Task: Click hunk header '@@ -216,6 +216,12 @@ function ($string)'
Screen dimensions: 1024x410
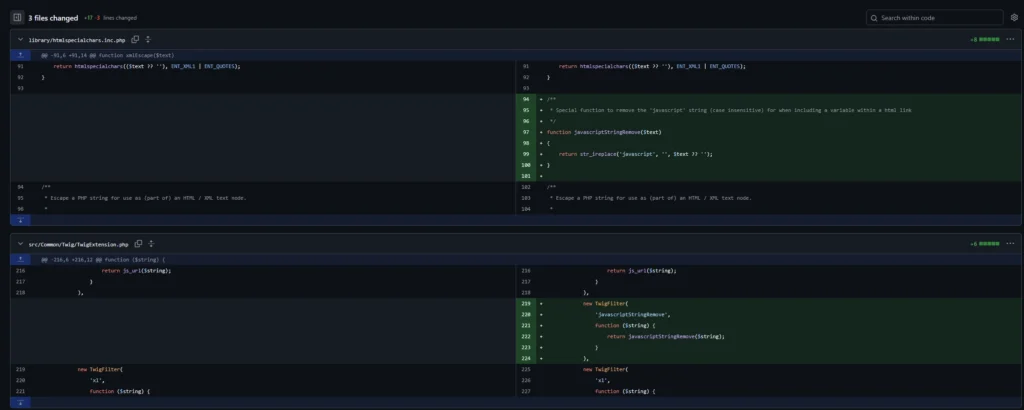Action: click(x=103, y=259)
